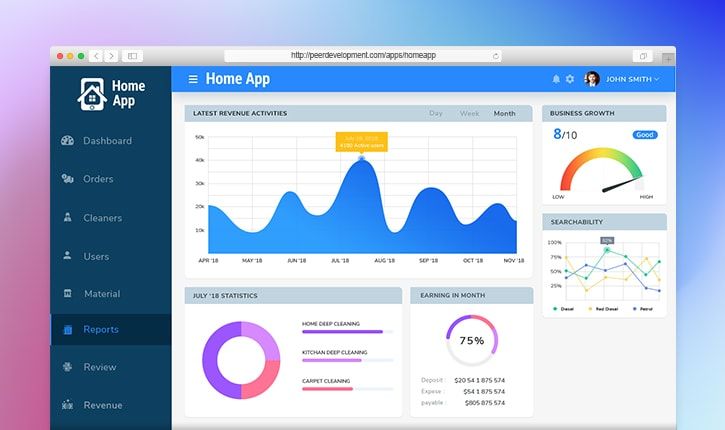
Task: Click the browser forward arrow button
Action: [x=111, y=56]
